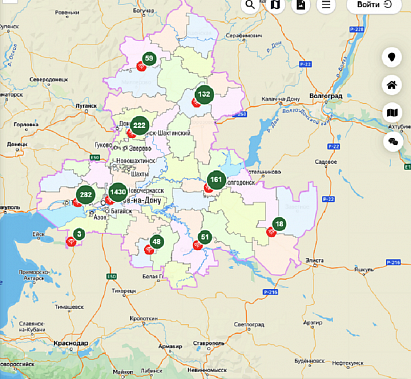The height and width of the screenshot is (379, 411).
Task: Open the green cluster marker 3
Action: [x=79, y=234]
